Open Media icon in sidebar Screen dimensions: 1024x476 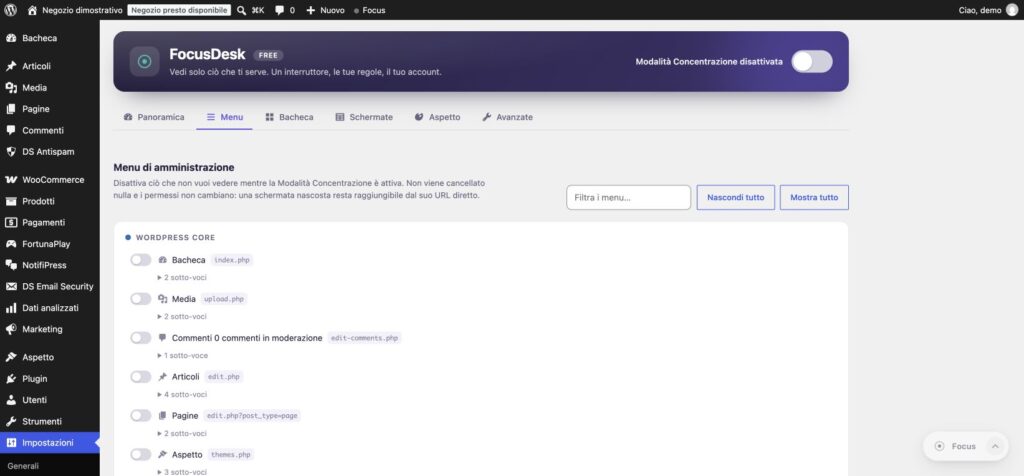pos(10,87)
